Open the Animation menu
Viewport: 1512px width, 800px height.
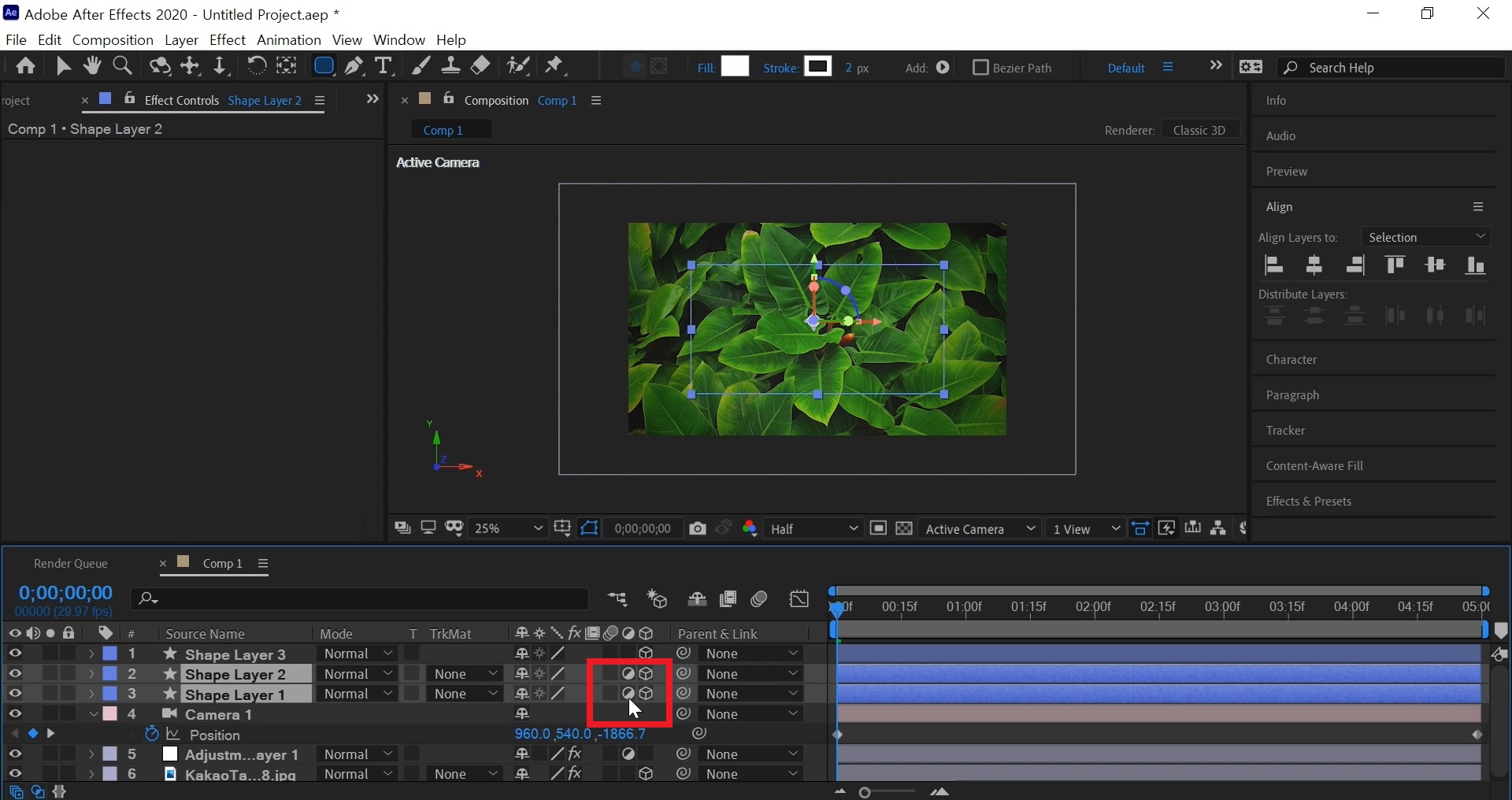(x=288, y=39)
